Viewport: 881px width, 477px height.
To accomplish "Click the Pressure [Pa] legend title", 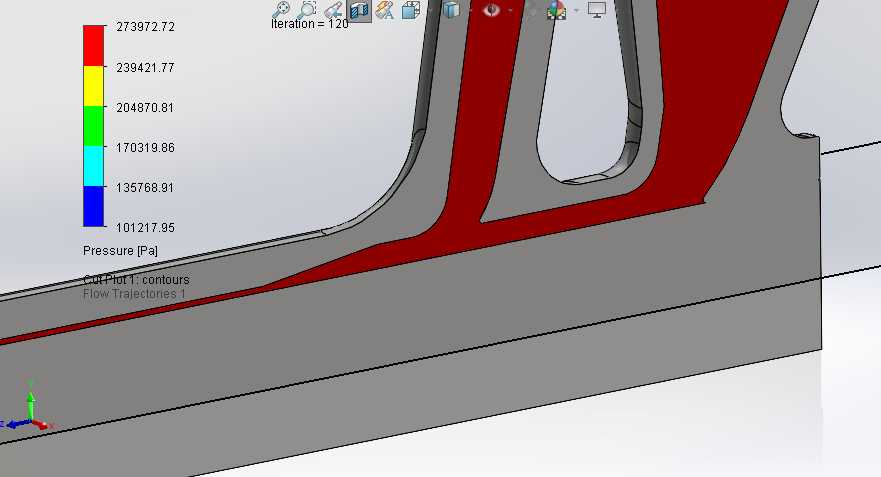I will point(120,251).
